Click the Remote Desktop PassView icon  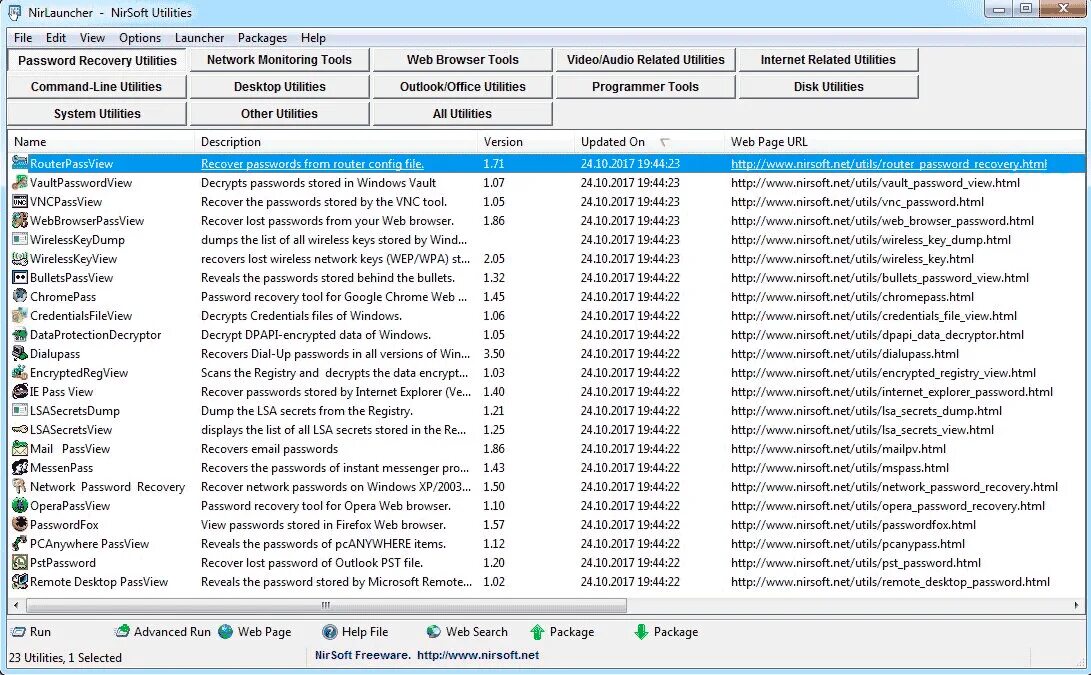(19, 582)
